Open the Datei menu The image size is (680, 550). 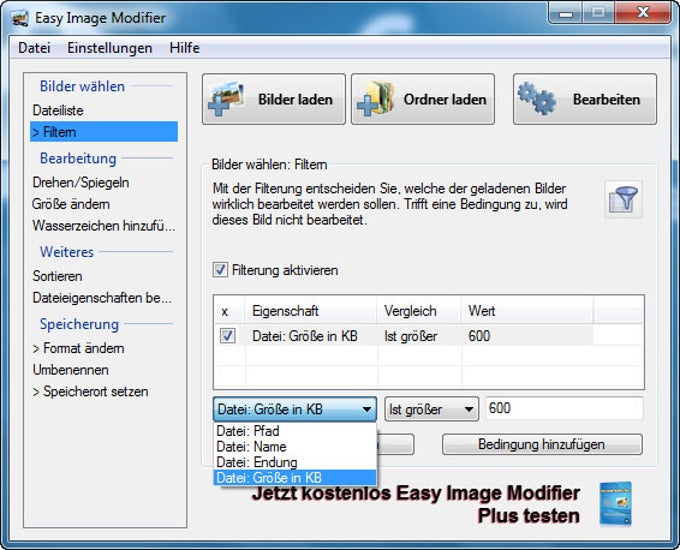coord(34,48)
